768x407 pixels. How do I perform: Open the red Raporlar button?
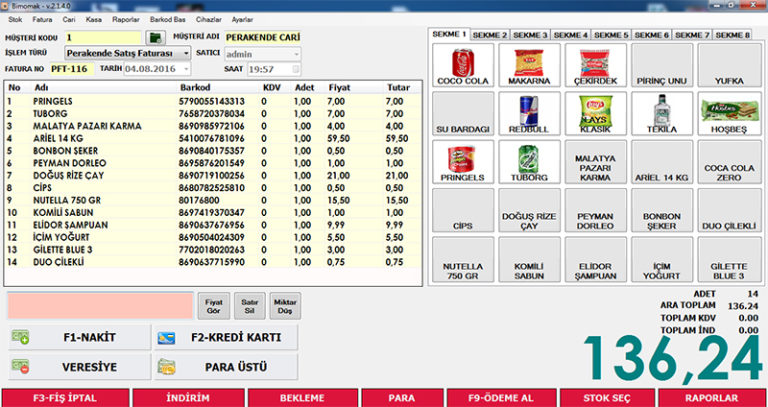click(712, 398)
